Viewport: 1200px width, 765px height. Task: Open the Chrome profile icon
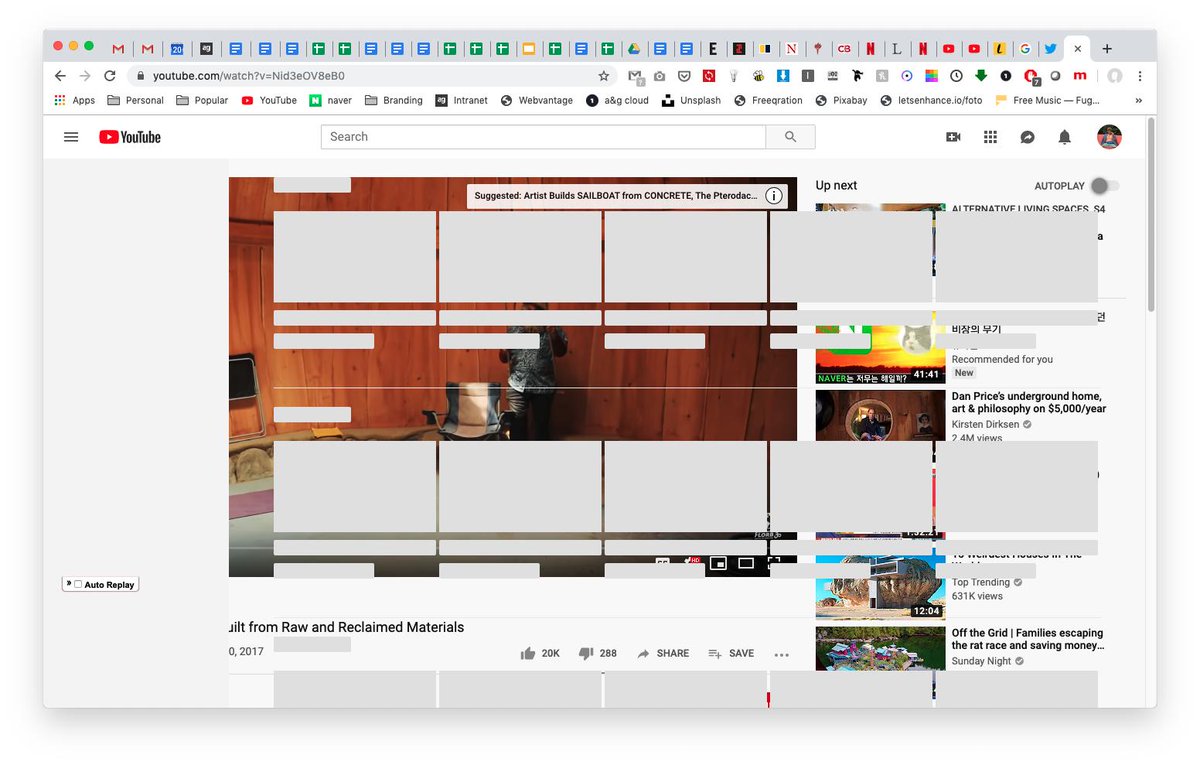1114,76
